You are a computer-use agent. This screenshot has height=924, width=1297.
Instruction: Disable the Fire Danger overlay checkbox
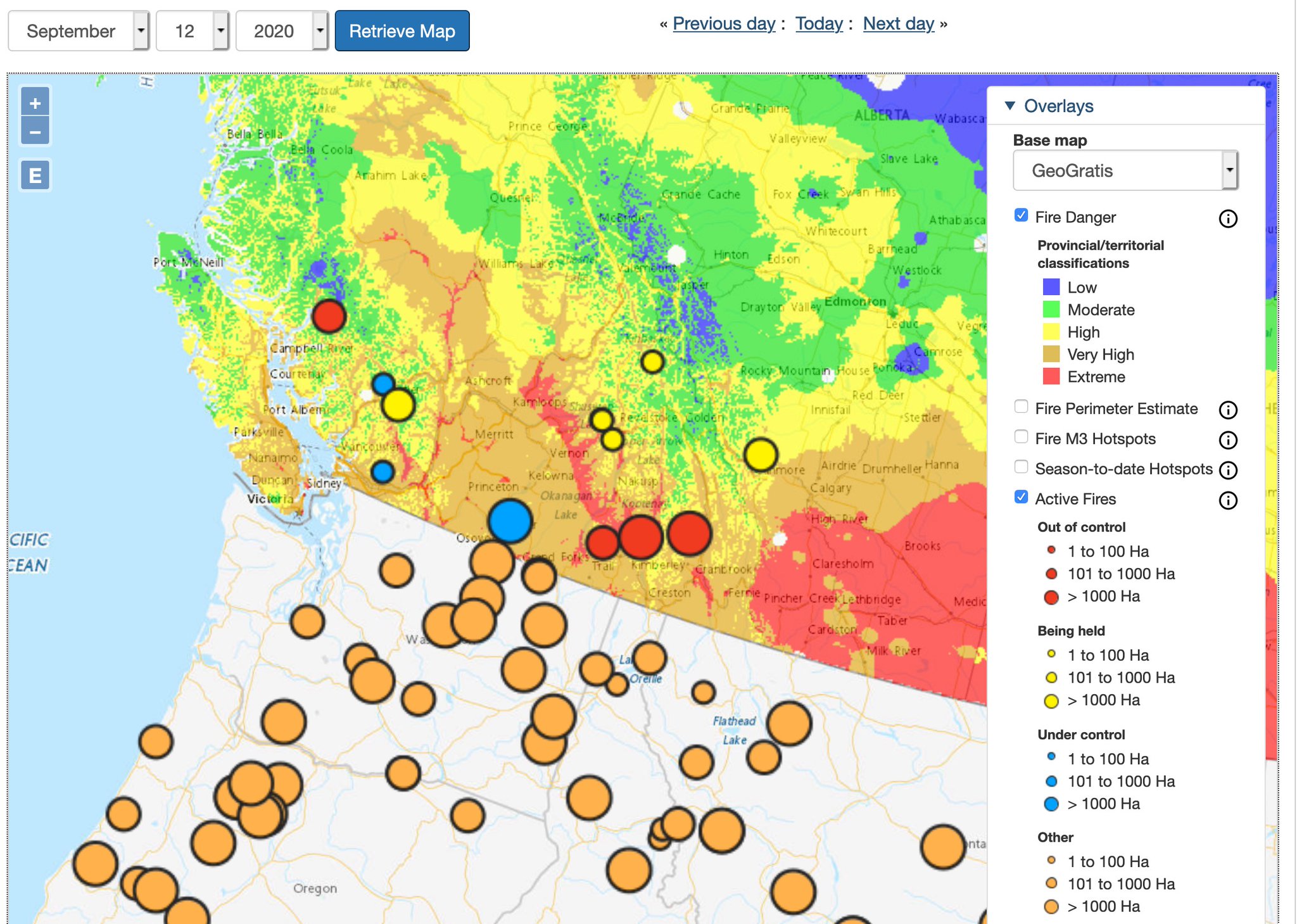1021,215
